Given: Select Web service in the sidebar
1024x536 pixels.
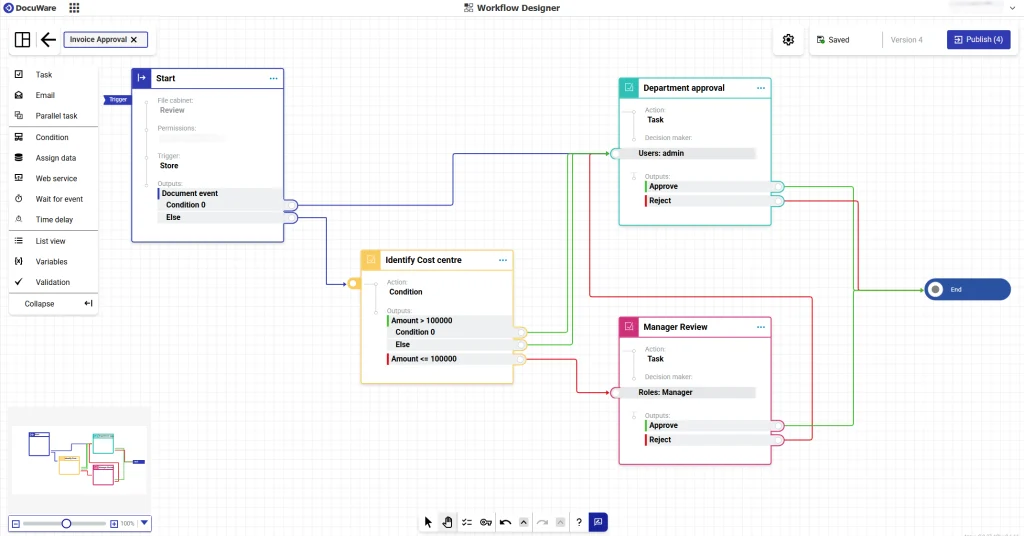Looking at the screenshot, I should 56,178.
